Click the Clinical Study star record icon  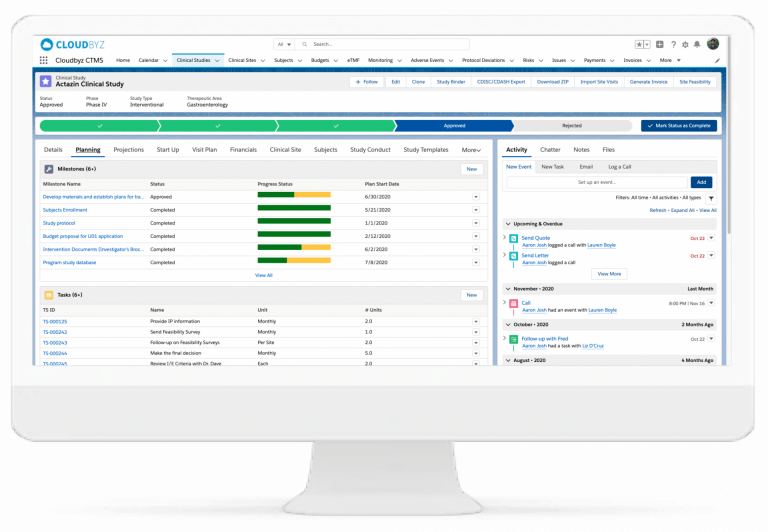[x=46, y=82]
